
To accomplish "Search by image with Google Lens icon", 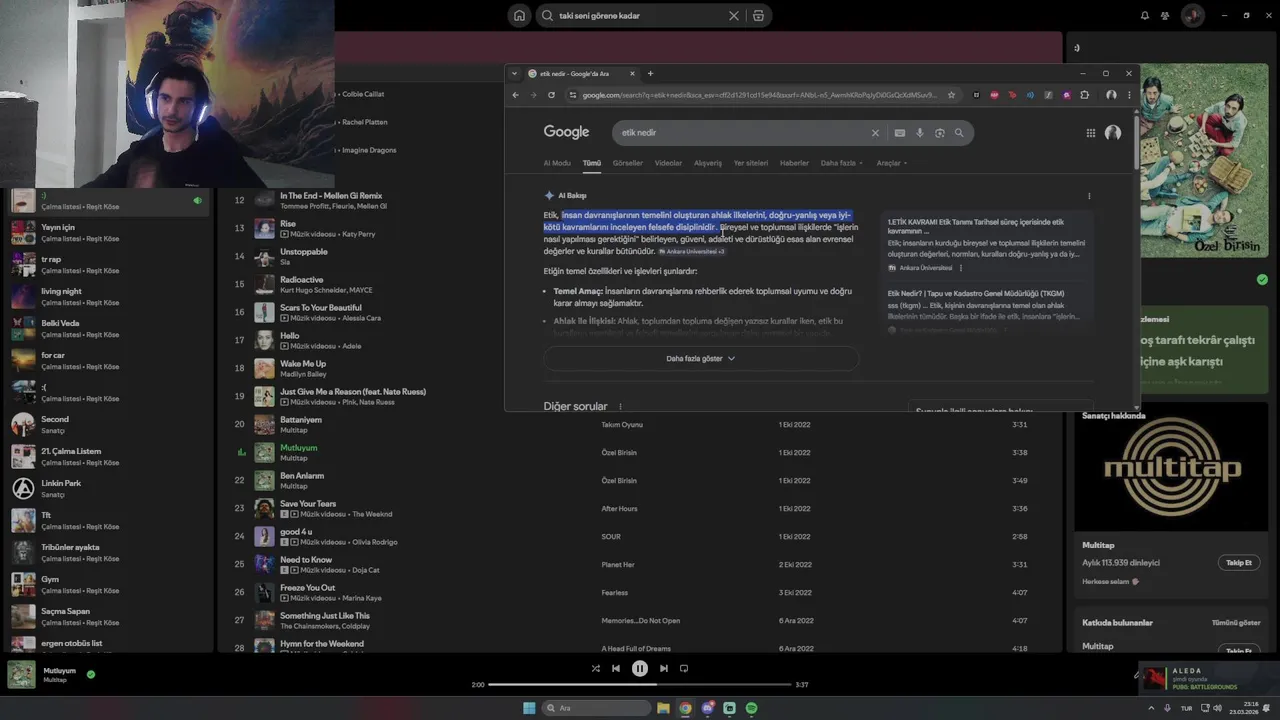I will [x=940, y=133].
